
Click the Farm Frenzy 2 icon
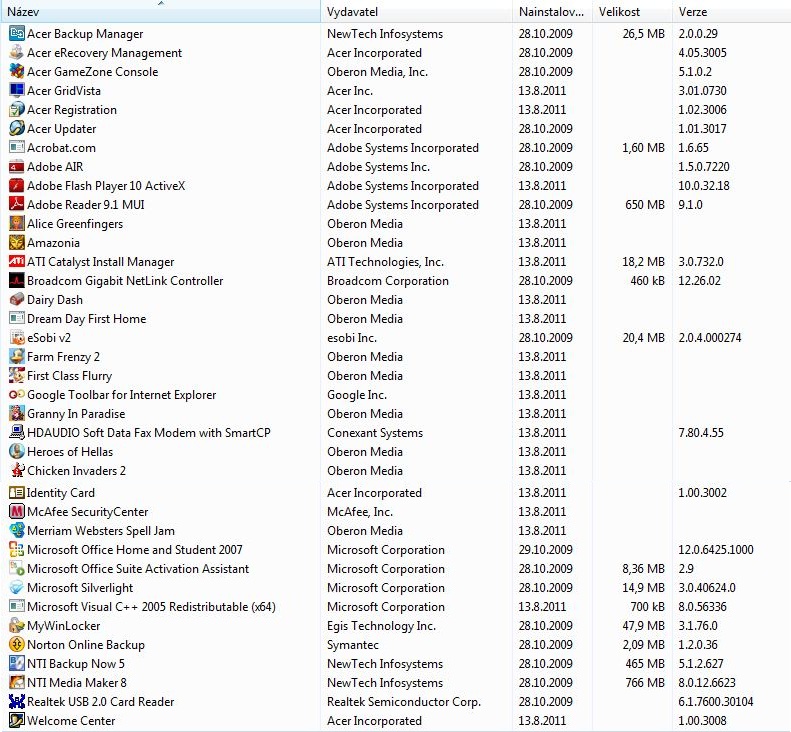pos(17,356)
